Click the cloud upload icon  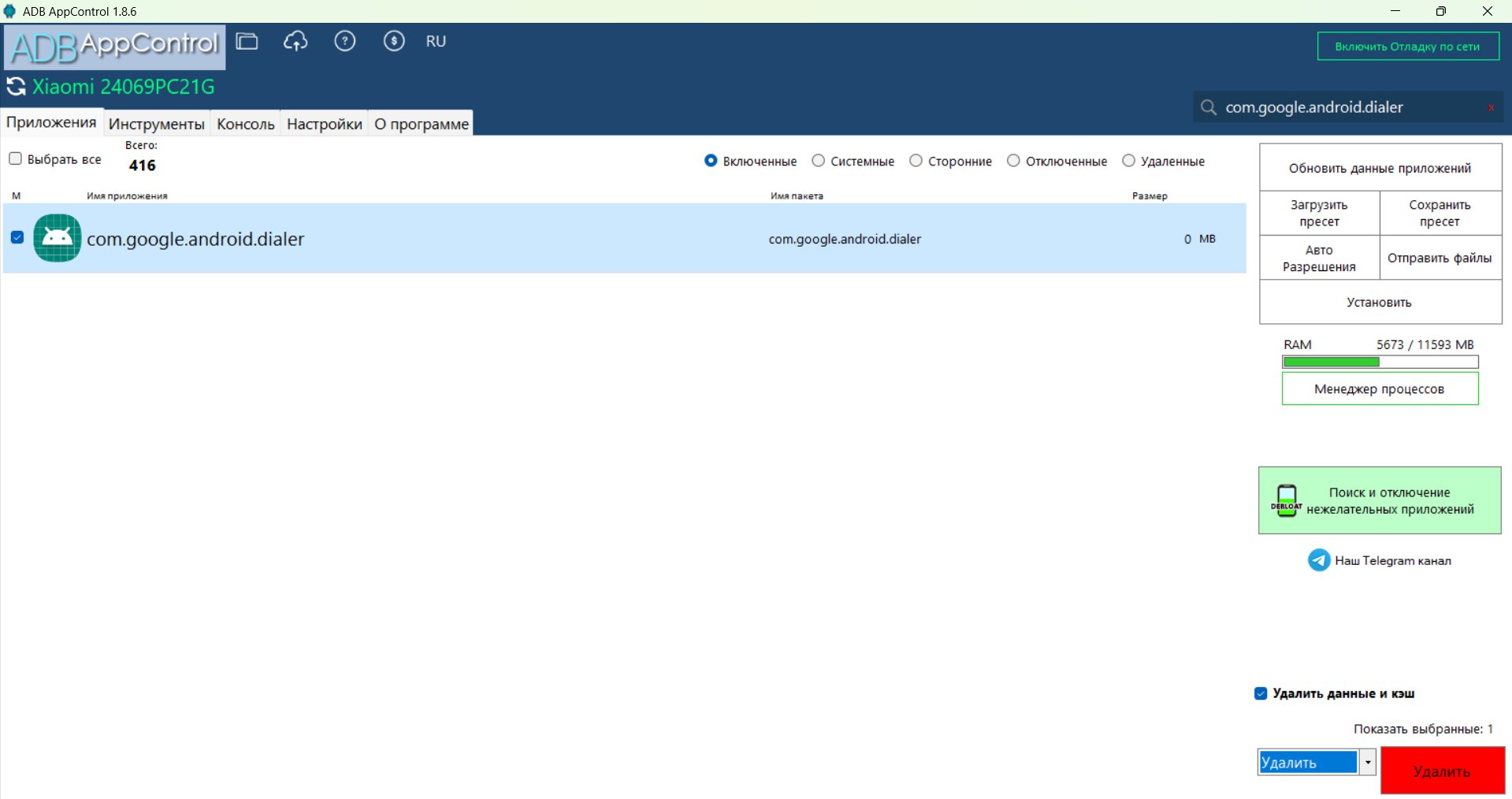[x=295, y=42]
